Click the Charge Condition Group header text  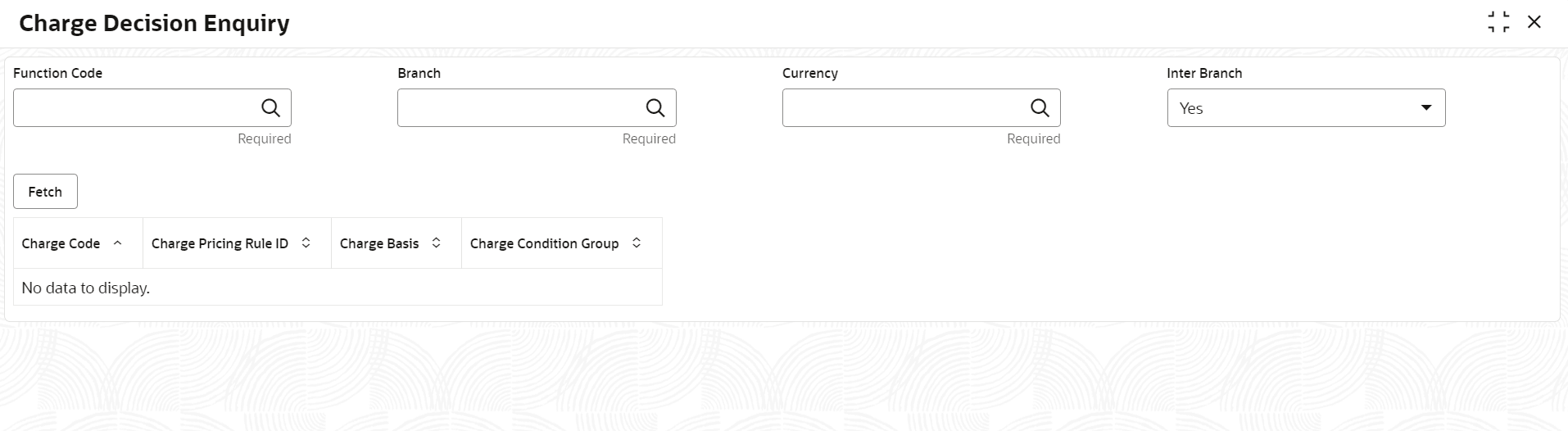click(544, 243)
